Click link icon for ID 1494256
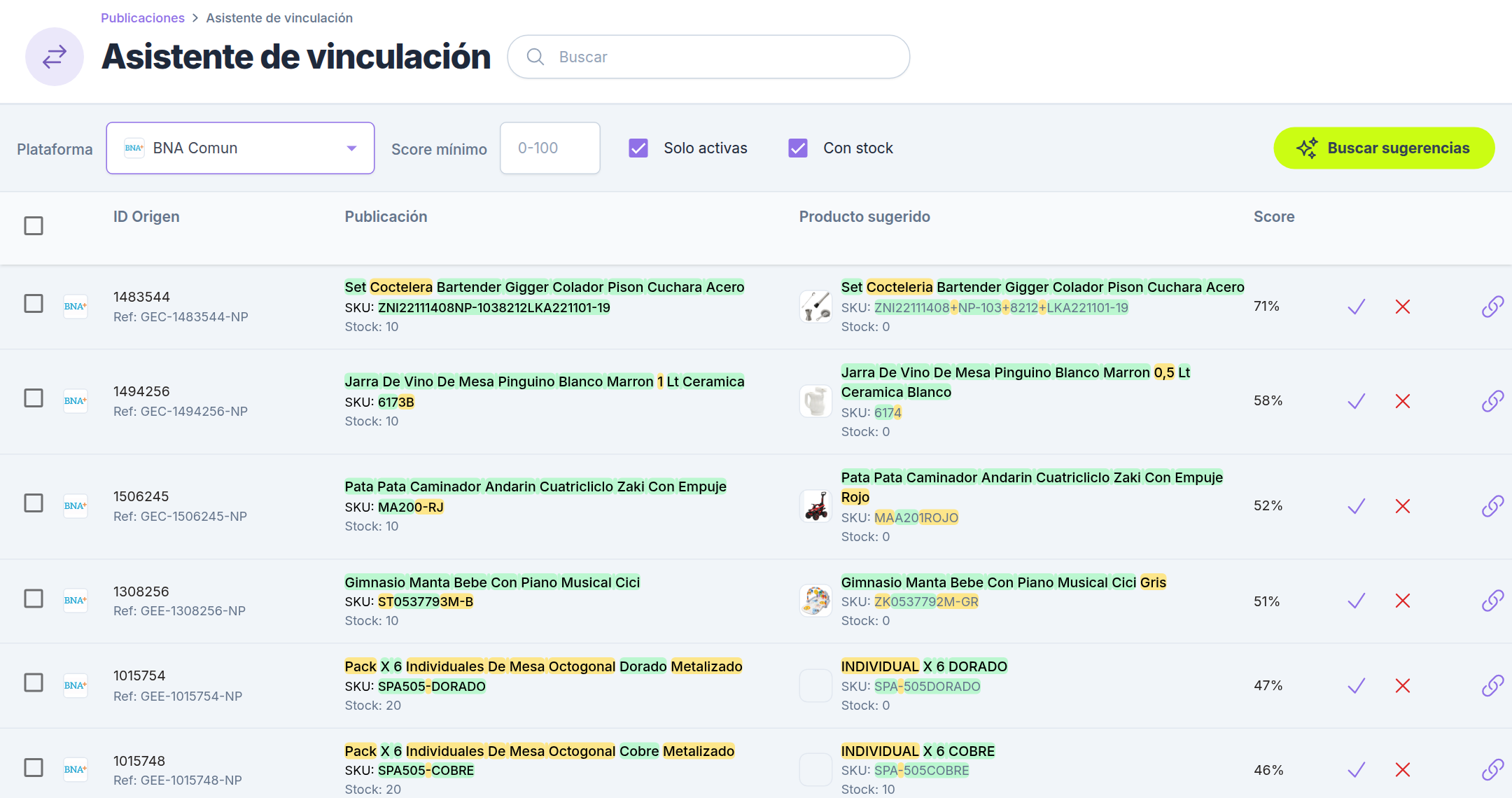Viewport: 1512px width, 798px height. point(1492,401)
